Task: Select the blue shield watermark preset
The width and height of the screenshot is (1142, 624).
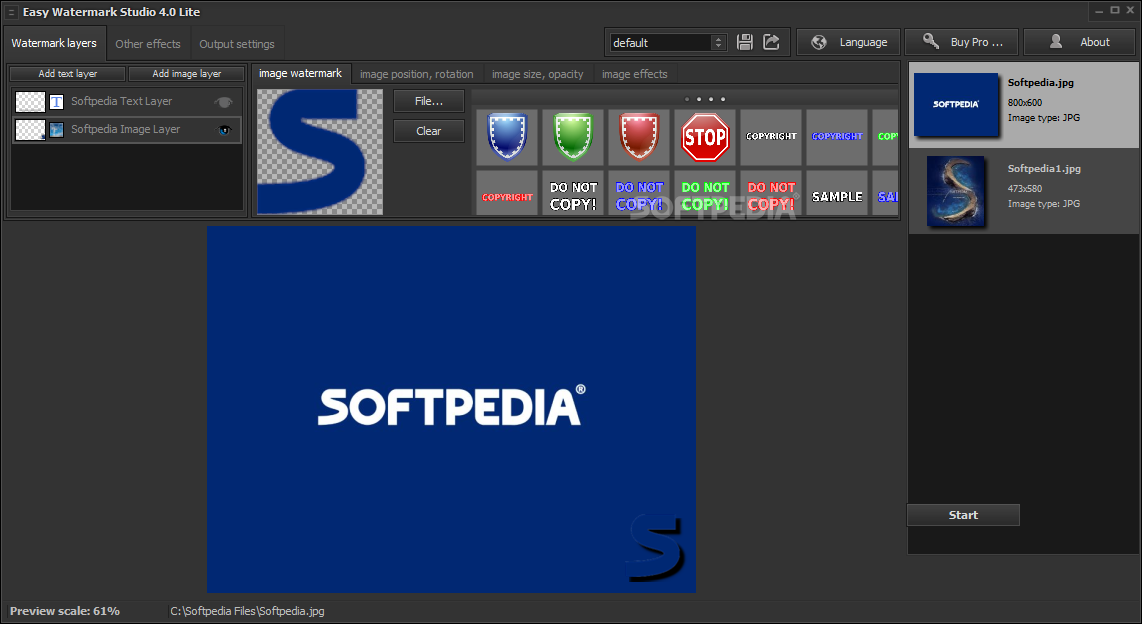Action: [507, 137]
